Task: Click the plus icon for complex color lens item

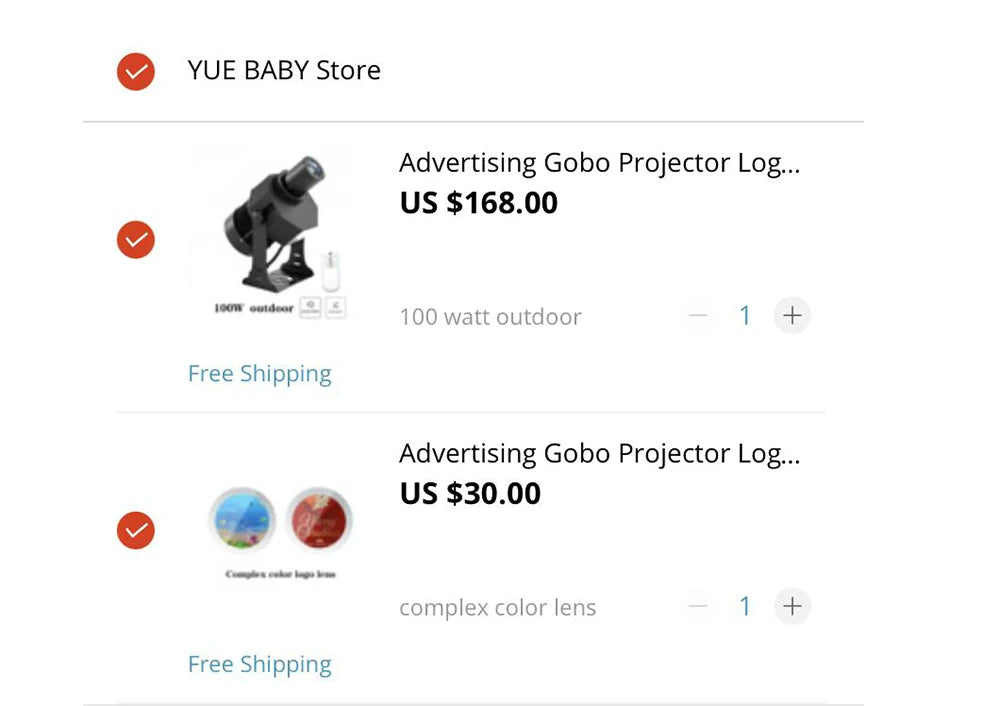Action: [792, 606]
